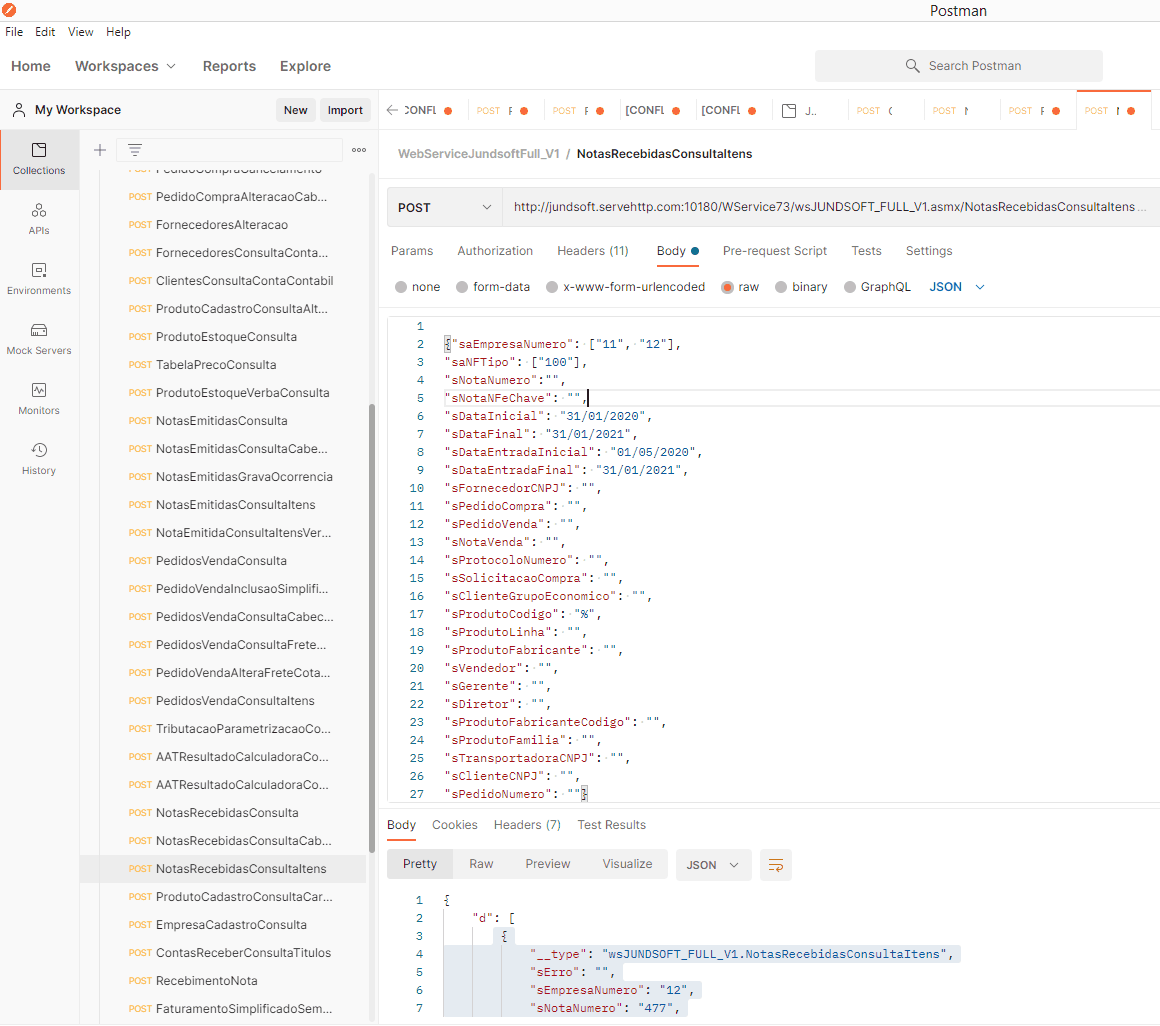
Task: Open the Environments sidebar icon
Action: pos(39,279)
